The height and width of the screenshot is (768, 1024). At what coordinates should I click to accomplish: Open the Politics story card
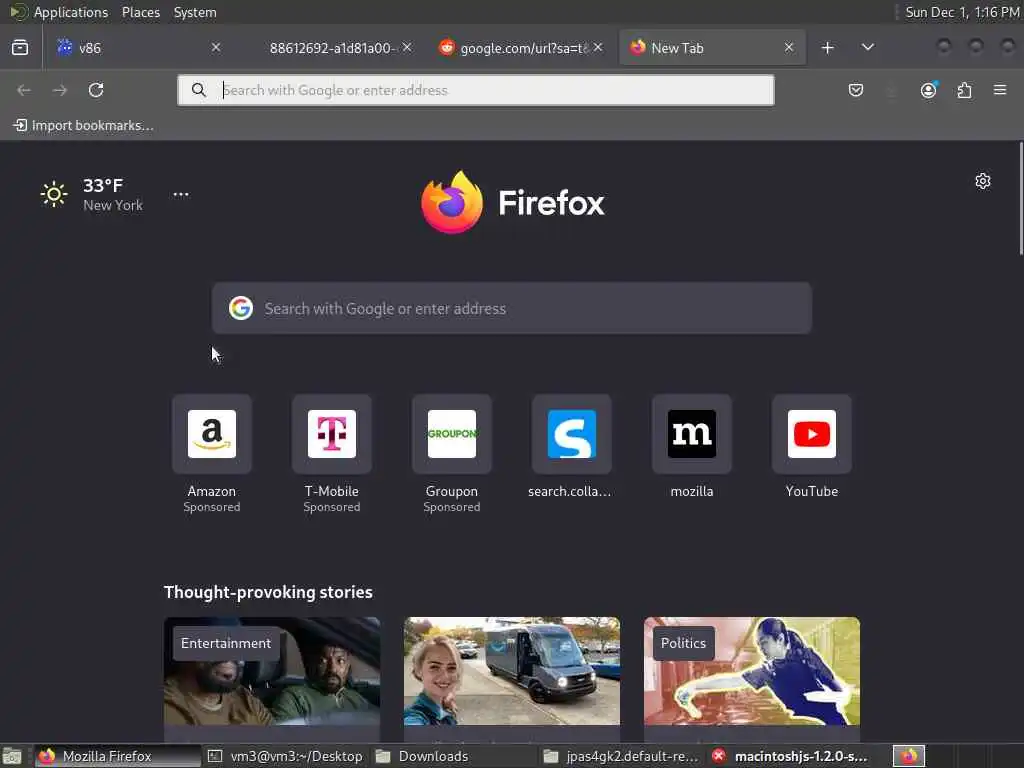tap(752, 678)
